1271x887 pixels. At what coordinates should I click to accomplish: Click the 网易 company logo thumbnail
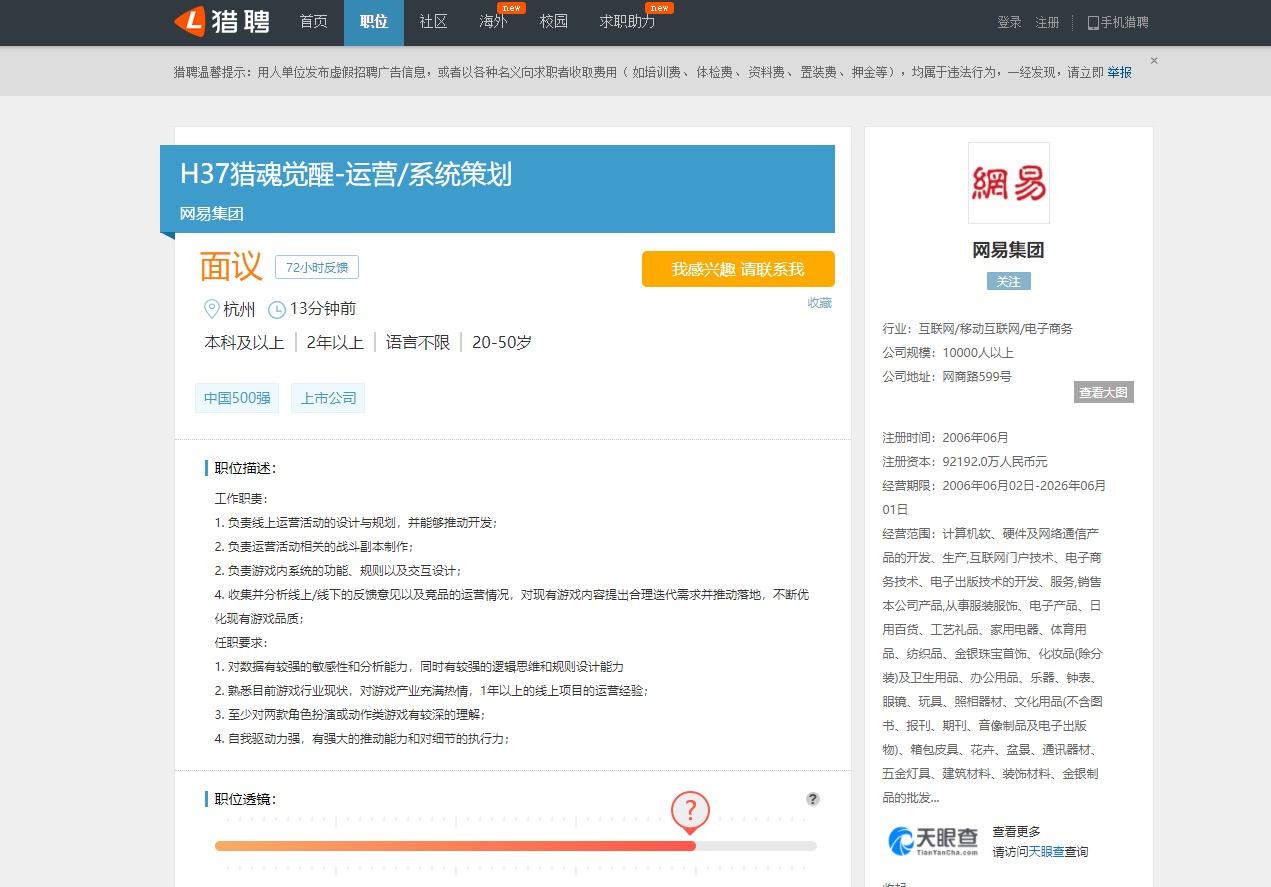(1008, 183)
